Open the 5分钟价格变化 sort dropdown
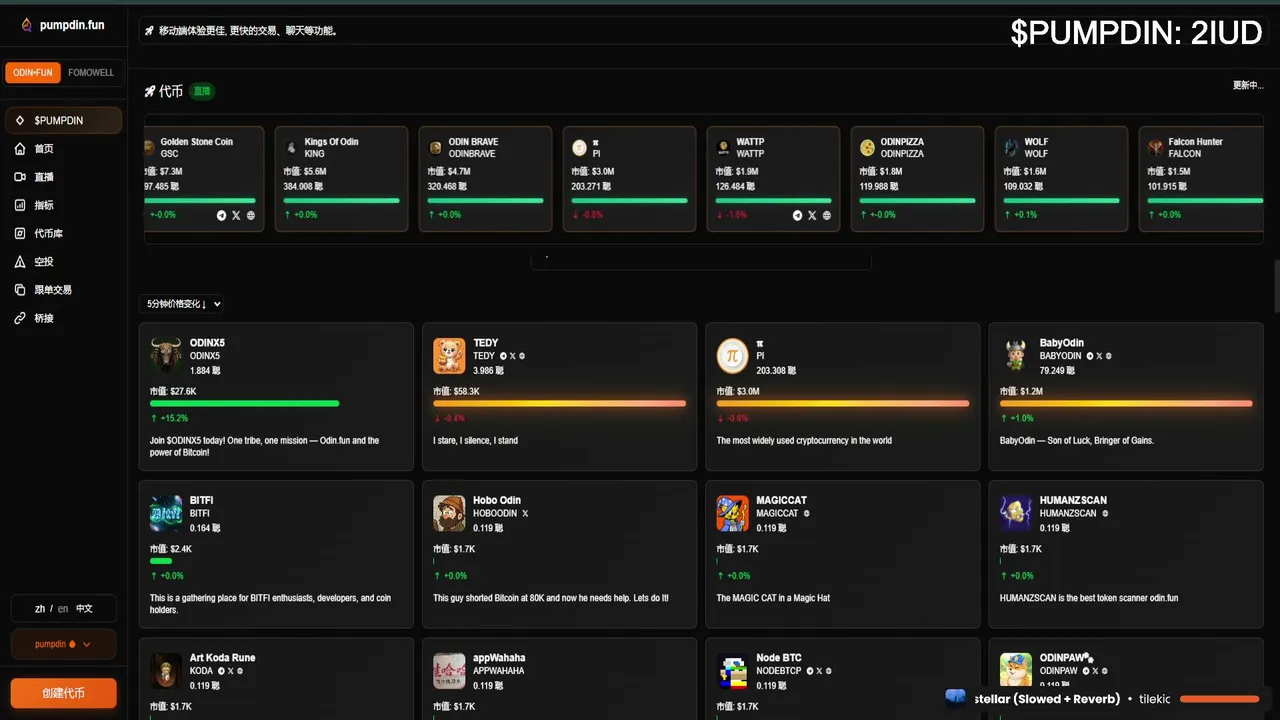Image resolution: width=1280 pixels, height=720 pixels. [183, 304]
